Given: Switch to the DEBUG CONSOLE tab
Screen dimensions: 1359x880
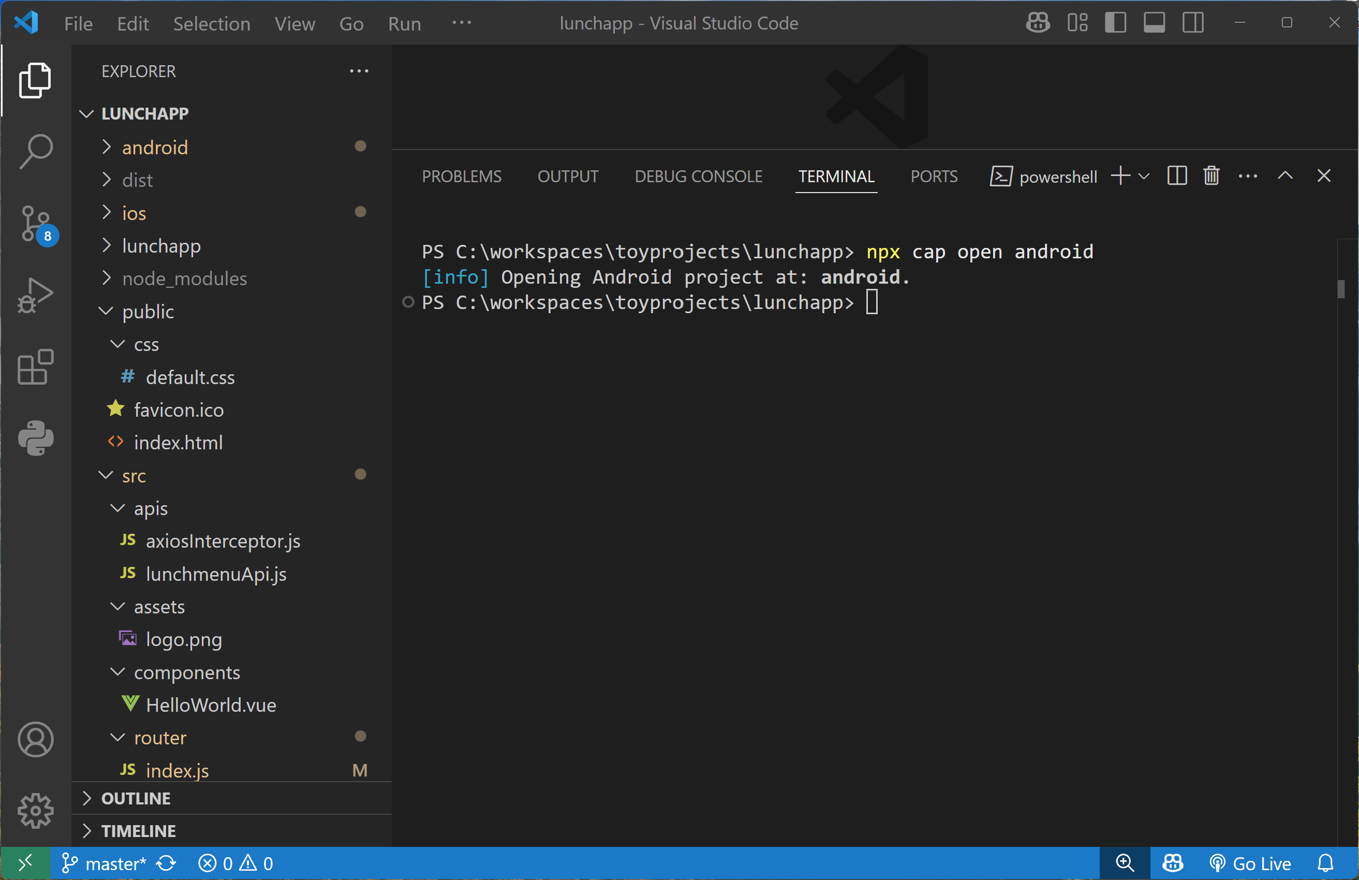Looking at the screenshot, I should click(698, 176).
